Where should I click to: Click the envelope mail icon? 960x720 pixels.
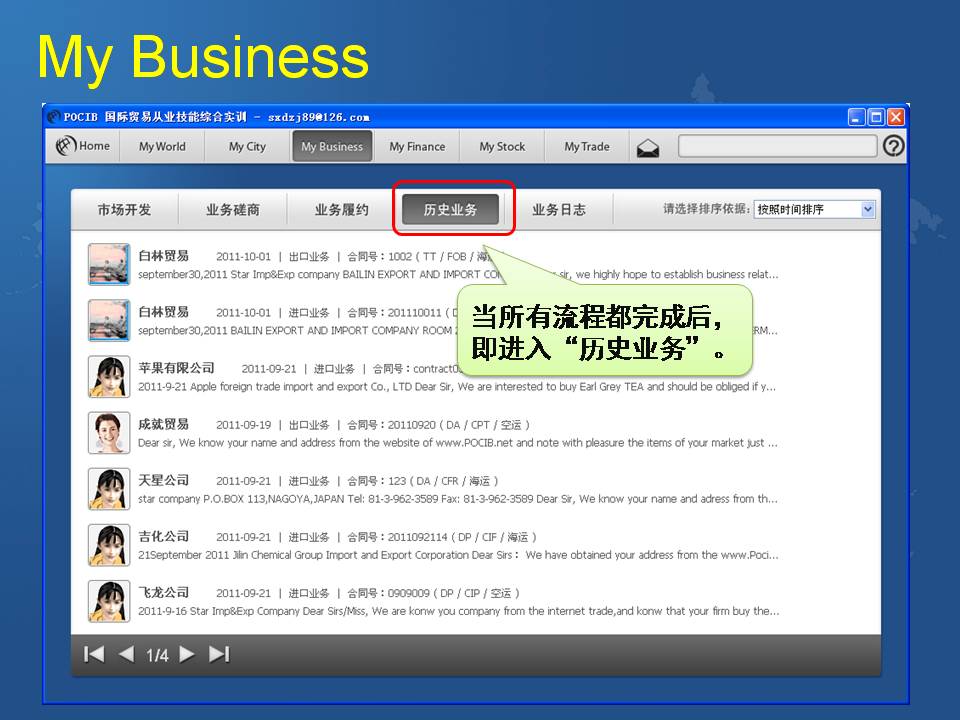click(x=648, y=148)
